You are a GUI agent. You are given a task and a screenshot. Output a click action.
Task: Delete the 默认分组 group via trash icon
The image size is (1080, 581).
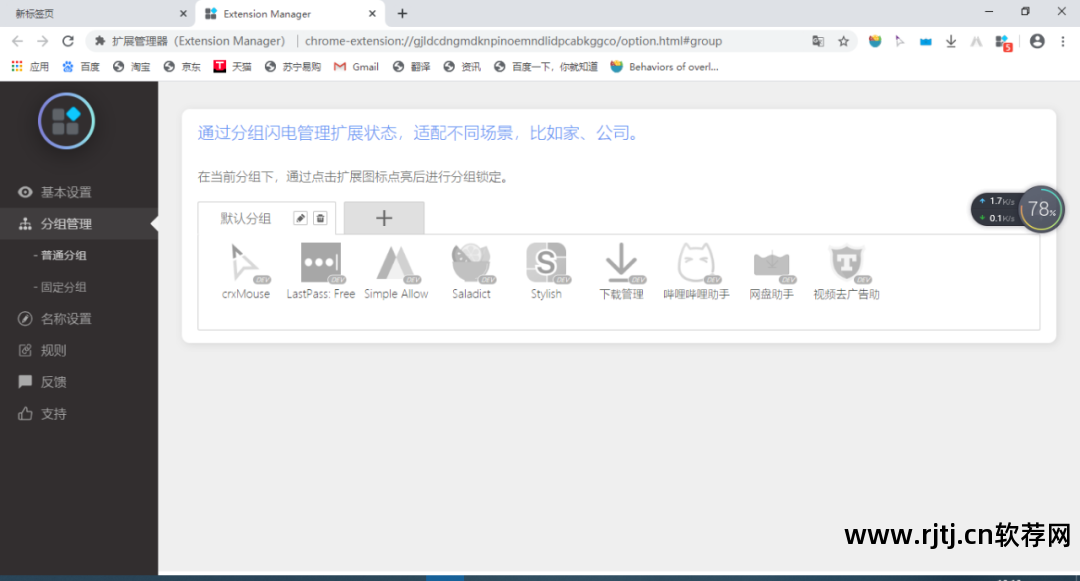click(x=321, y=217)
